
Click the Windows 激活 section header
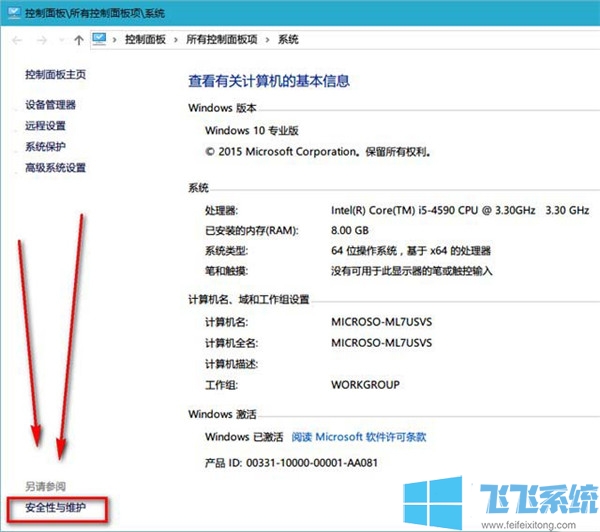(222, 415)
